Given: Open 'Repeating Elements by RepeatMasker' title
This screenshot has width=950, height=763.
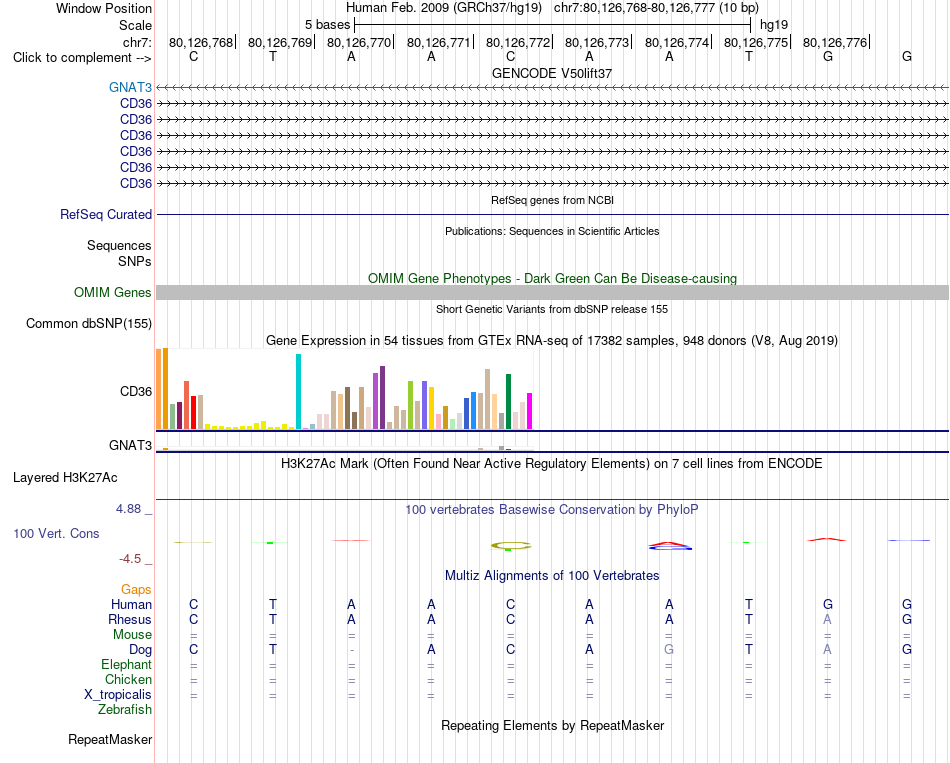Looking at the screenshot, I should click(x=552, y=726).
